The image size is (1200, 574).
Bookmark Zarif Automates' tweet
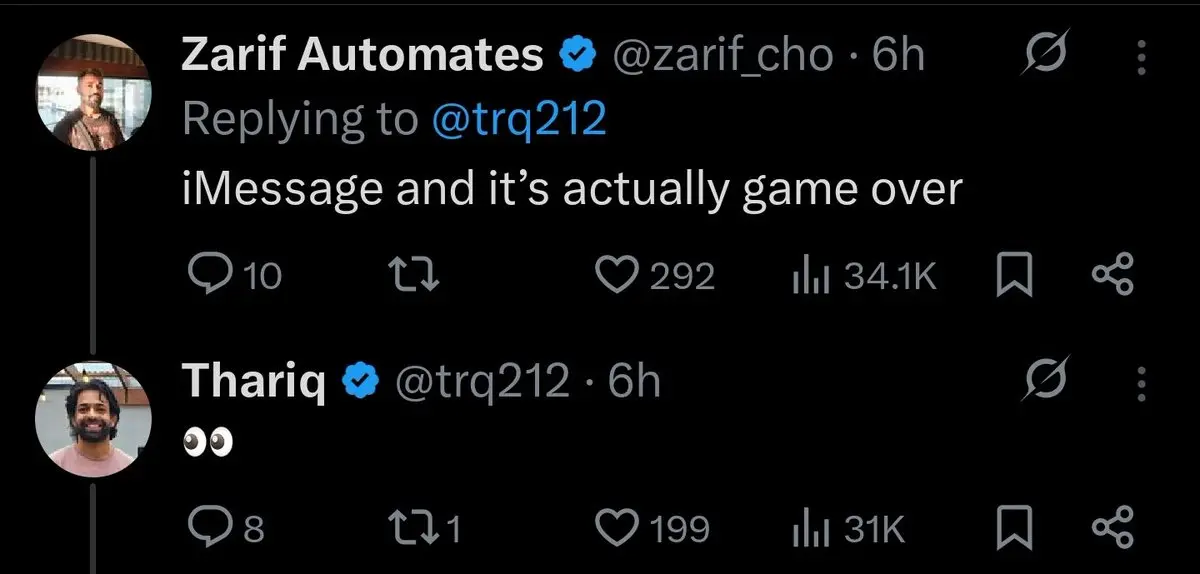coord(1015,275)
